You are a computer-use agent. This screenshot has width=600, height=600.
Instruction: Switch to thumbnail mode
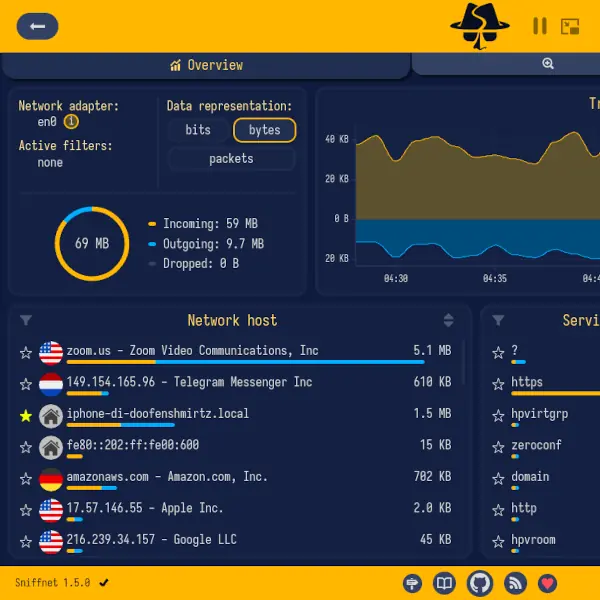click(570, 27)
